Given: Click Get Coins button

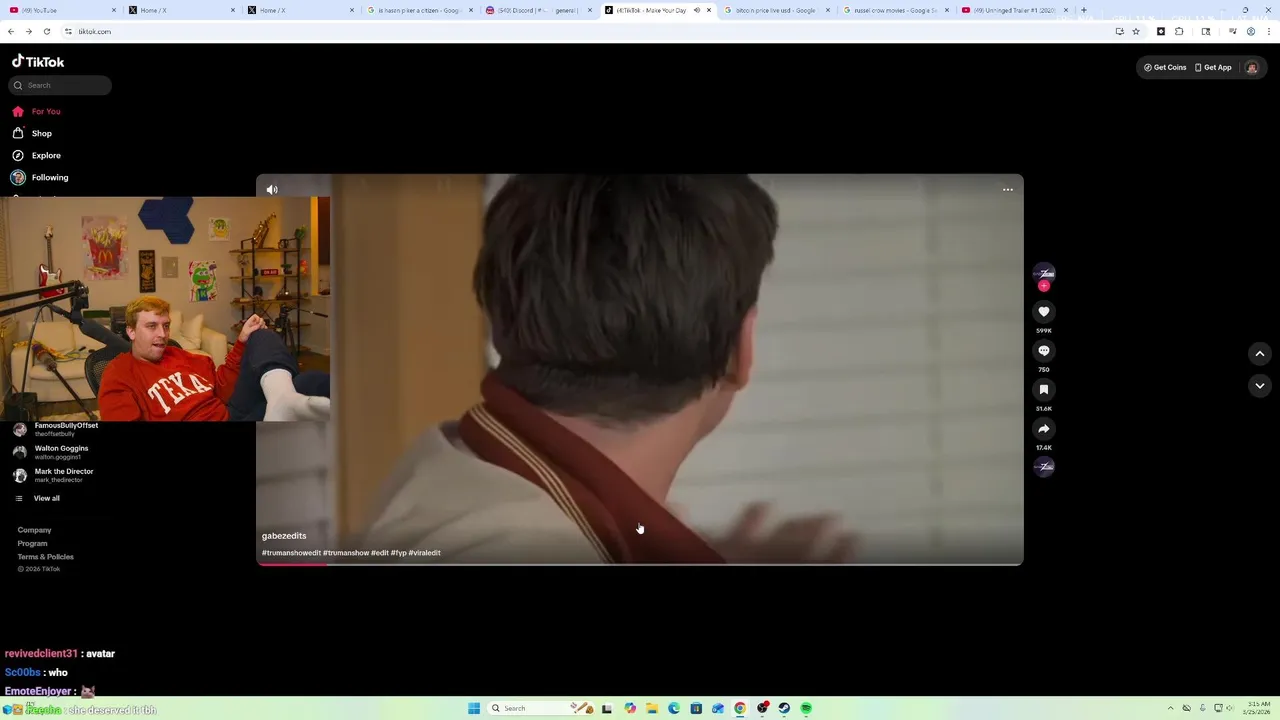Looking at the screenshot, I should (x=1165, y=67).
